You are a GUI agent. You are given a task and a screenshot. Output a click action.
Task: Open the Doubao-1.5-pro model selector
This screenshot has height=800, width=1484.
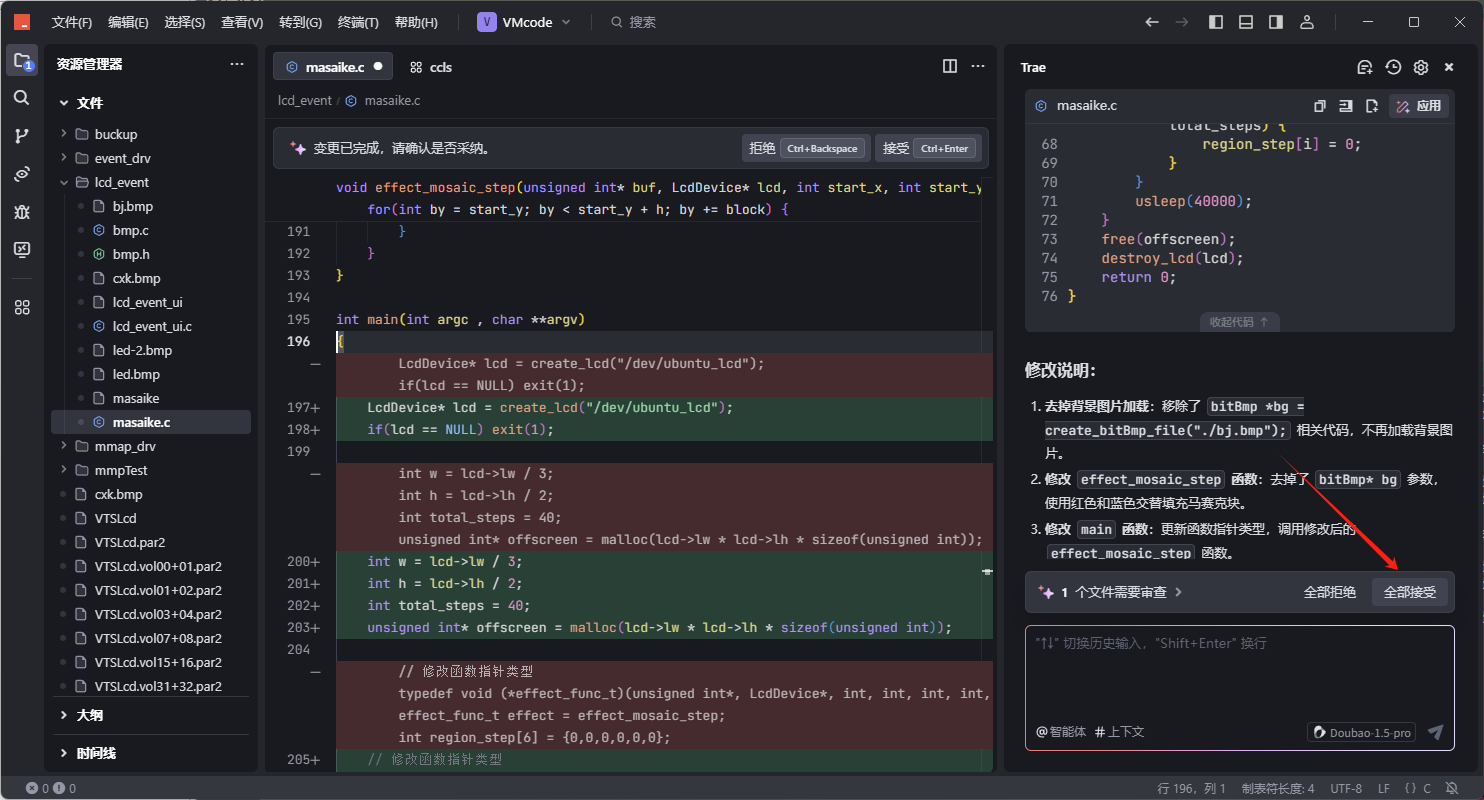(x=1362, y=732)
